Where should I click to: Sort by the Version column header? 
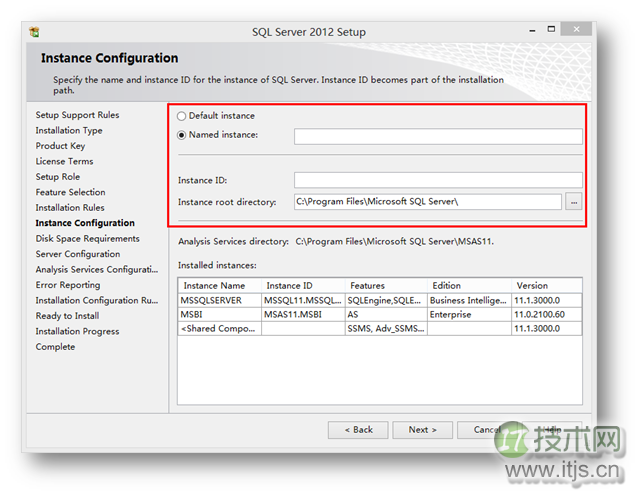tap(546, 286)
